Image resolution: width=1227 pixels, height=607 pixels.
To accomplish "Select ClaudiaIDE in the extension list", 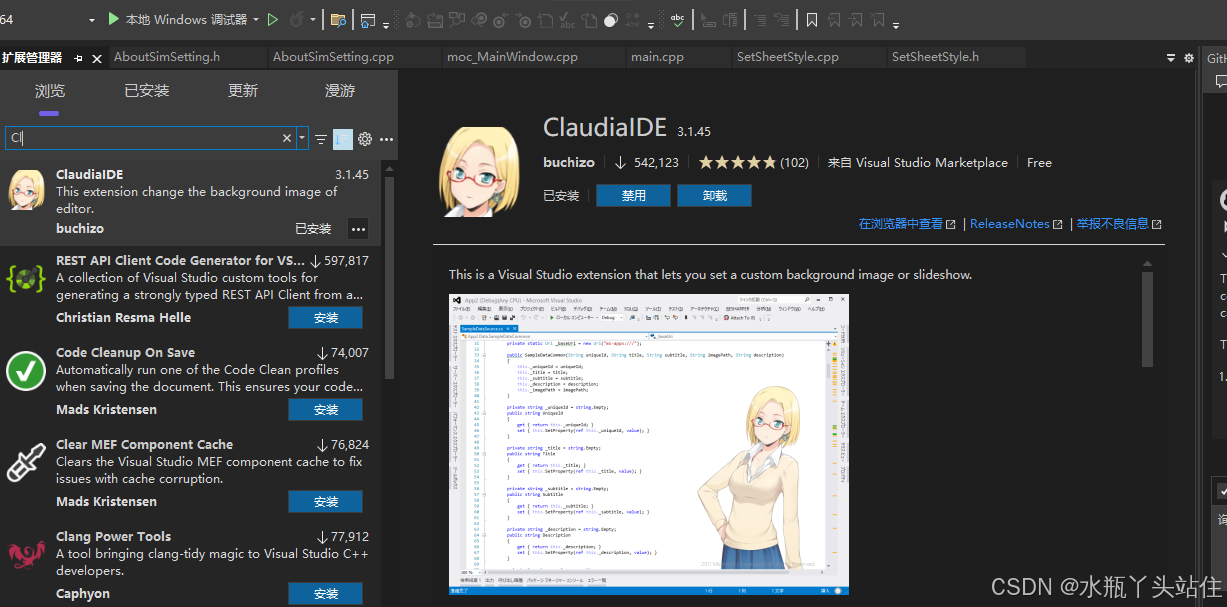I will click(190, 202).
